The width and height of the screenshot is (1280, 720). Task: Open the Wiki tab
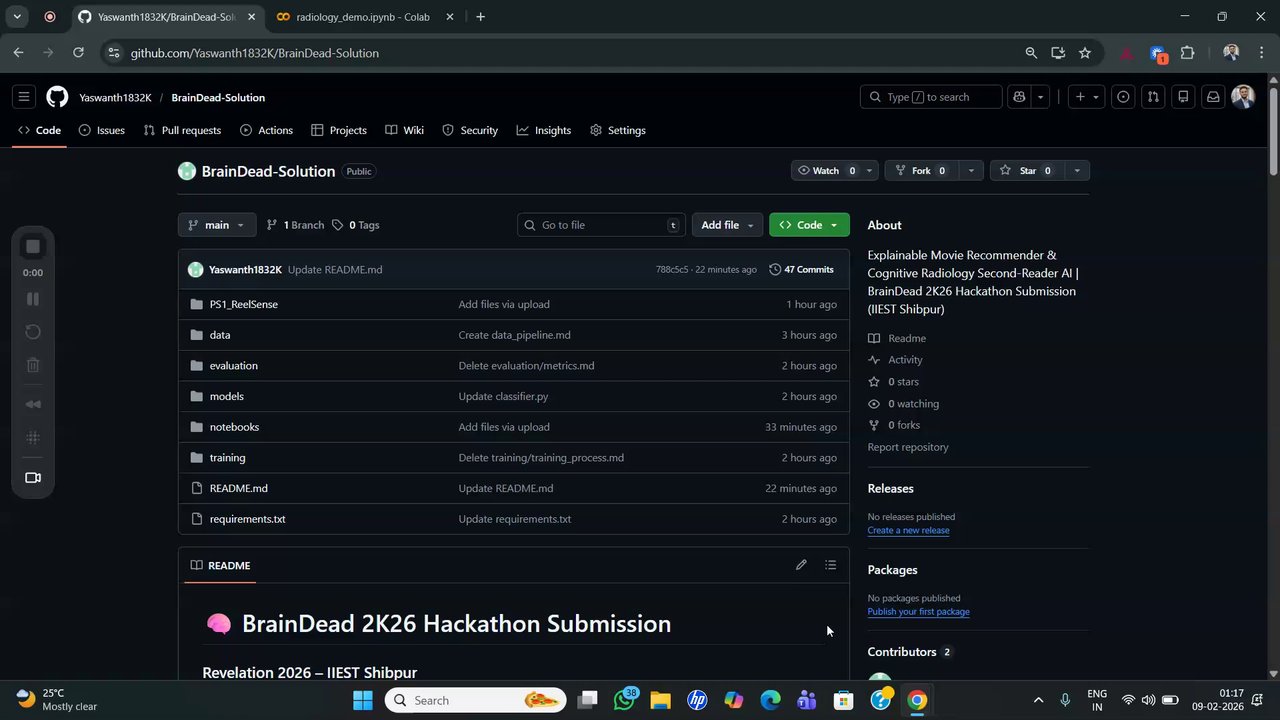point(405,130)
